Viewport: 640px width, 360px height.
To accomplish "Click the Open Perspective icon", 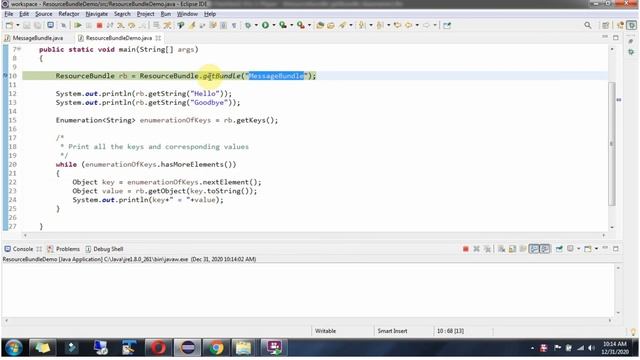I will 606,25.
